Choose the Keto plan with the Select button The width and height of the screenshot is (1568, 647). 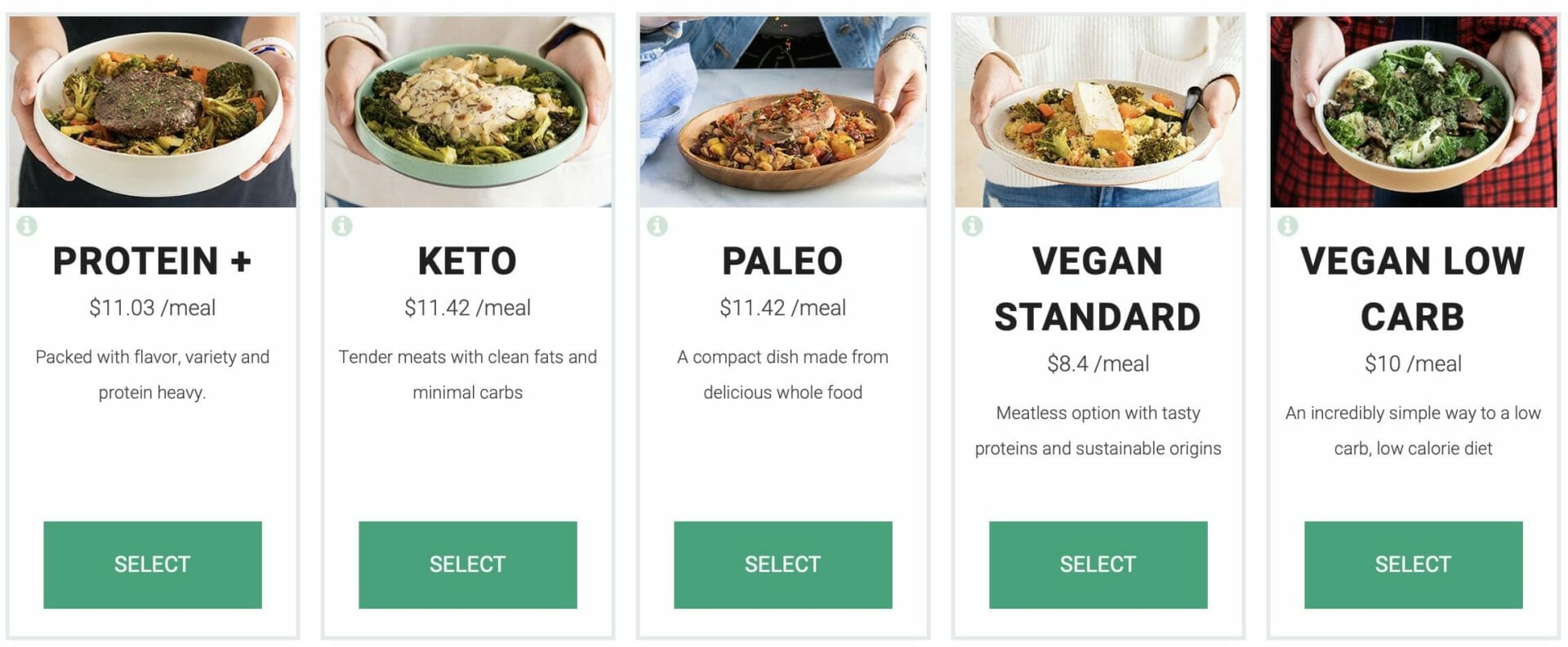(468, 564)
